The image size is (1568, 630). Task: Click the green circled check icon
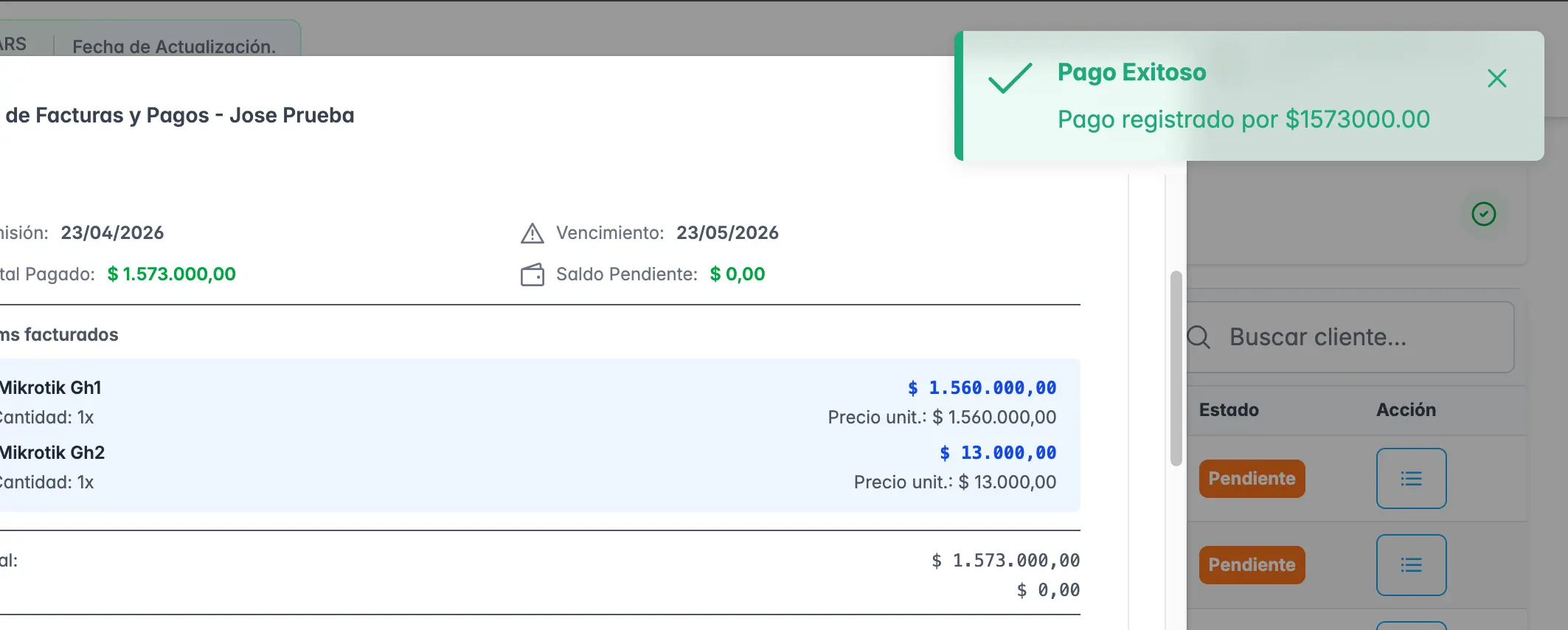click(x=1483, y=214)
